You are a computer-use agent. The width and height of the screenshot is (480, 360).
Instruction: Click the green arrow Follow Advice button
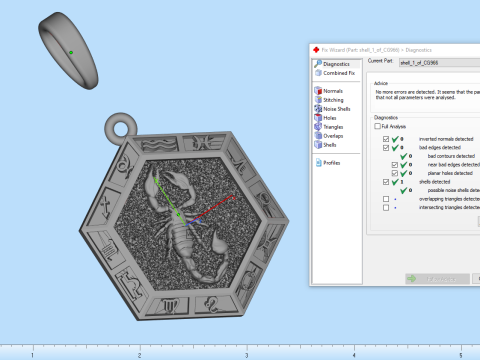pyautogui.click(x=437, y=279)
